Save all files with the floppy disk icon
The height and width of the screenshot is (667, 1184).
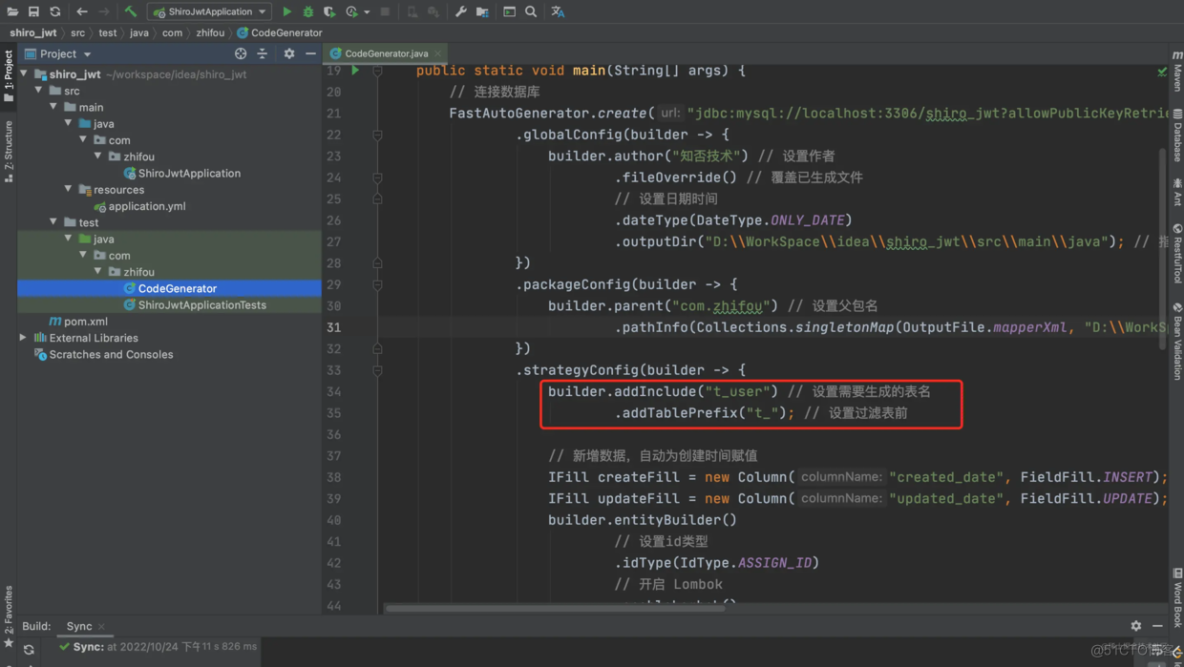coord(35,10)
